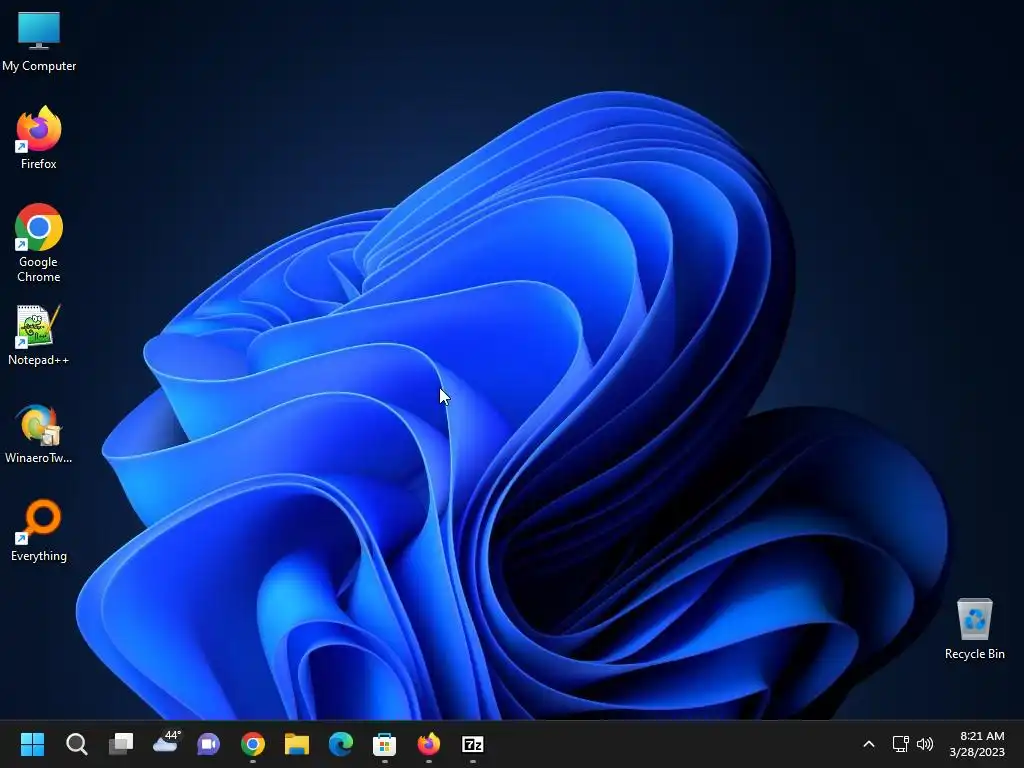Click the Recycle Bin label text

(974, 654)
